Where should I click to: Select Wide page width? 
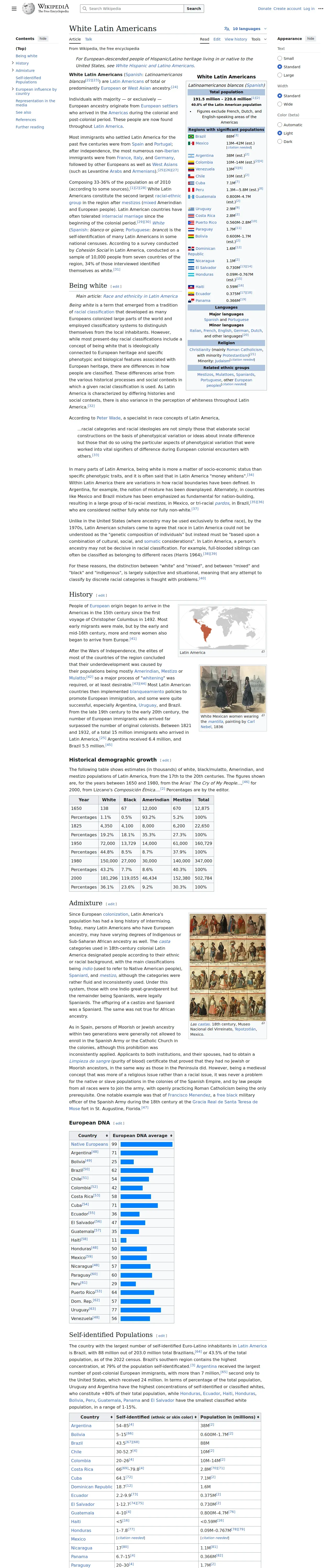tap(280, 104)
